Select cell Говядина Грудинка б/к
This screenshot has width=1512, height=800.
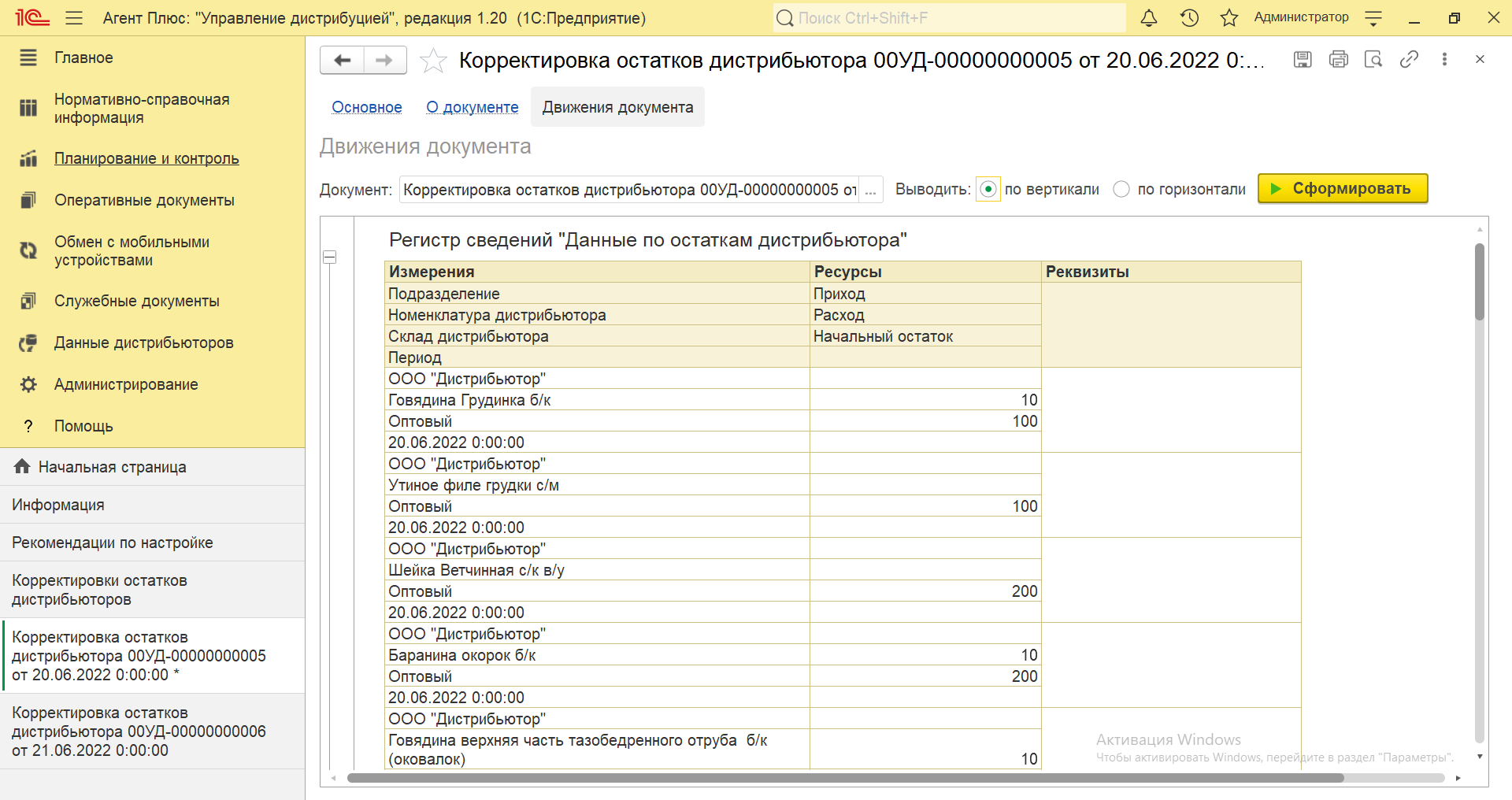597,400
